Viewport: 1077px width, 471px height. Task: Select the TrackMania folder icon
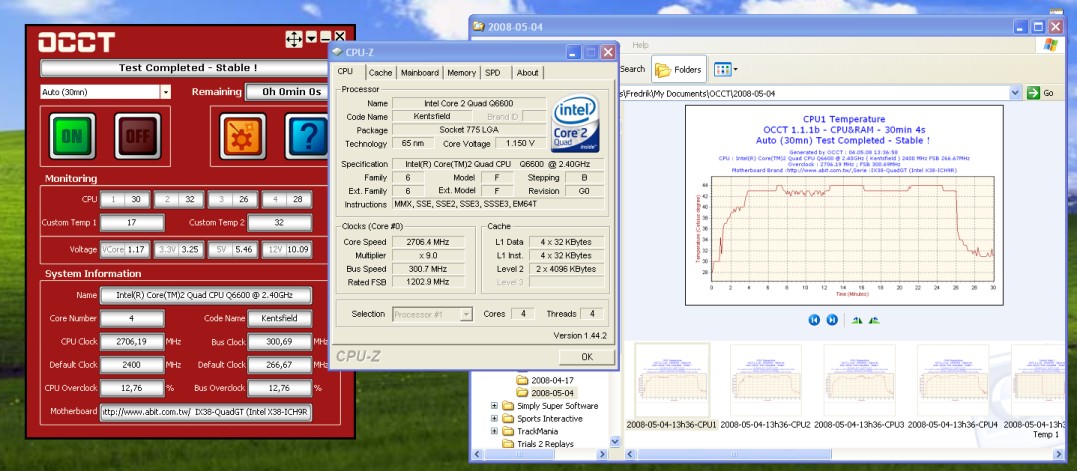click(x=508, y=431)
